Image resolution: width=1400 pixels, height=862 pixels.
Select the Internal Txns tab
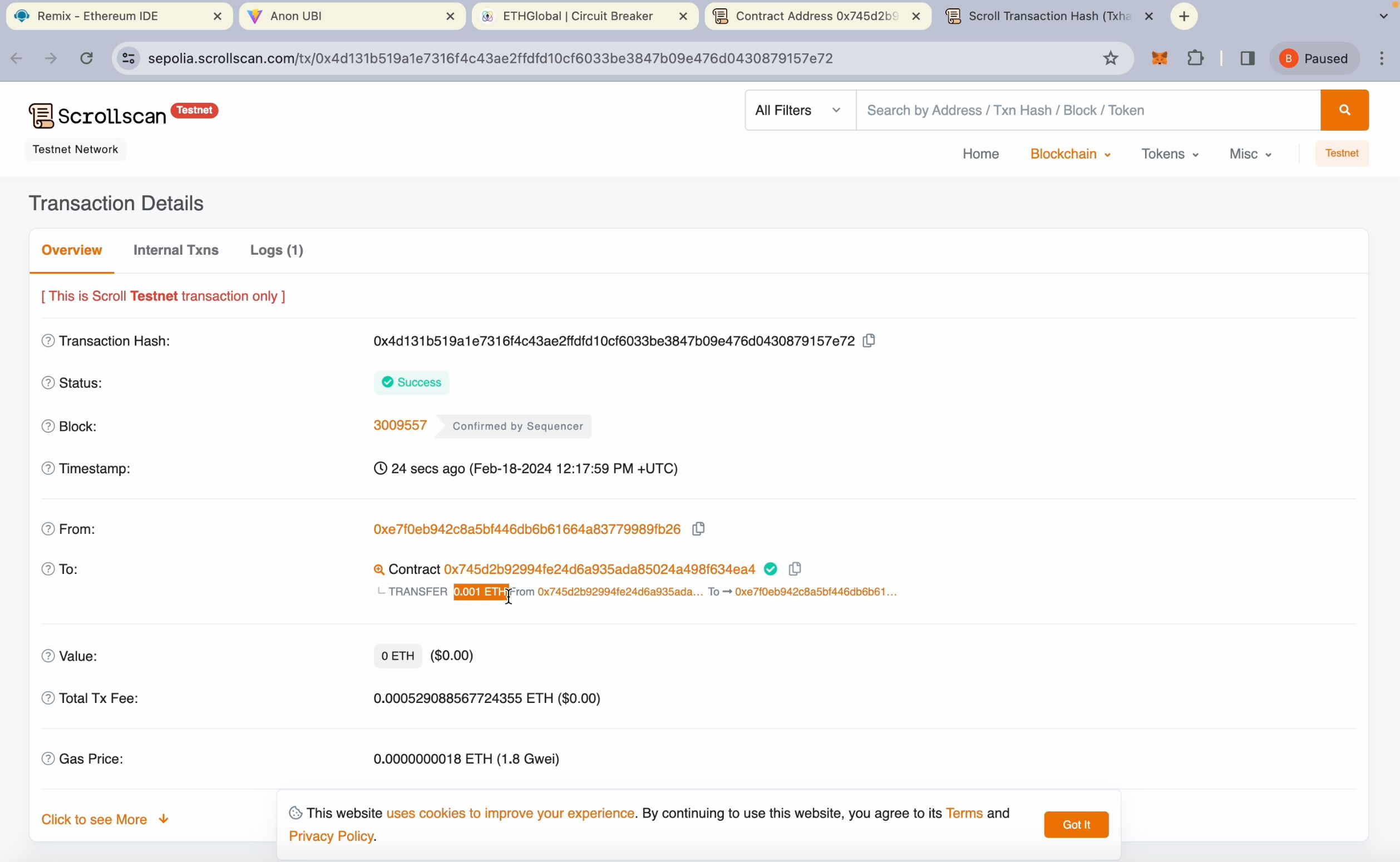(x=176, y=250)
